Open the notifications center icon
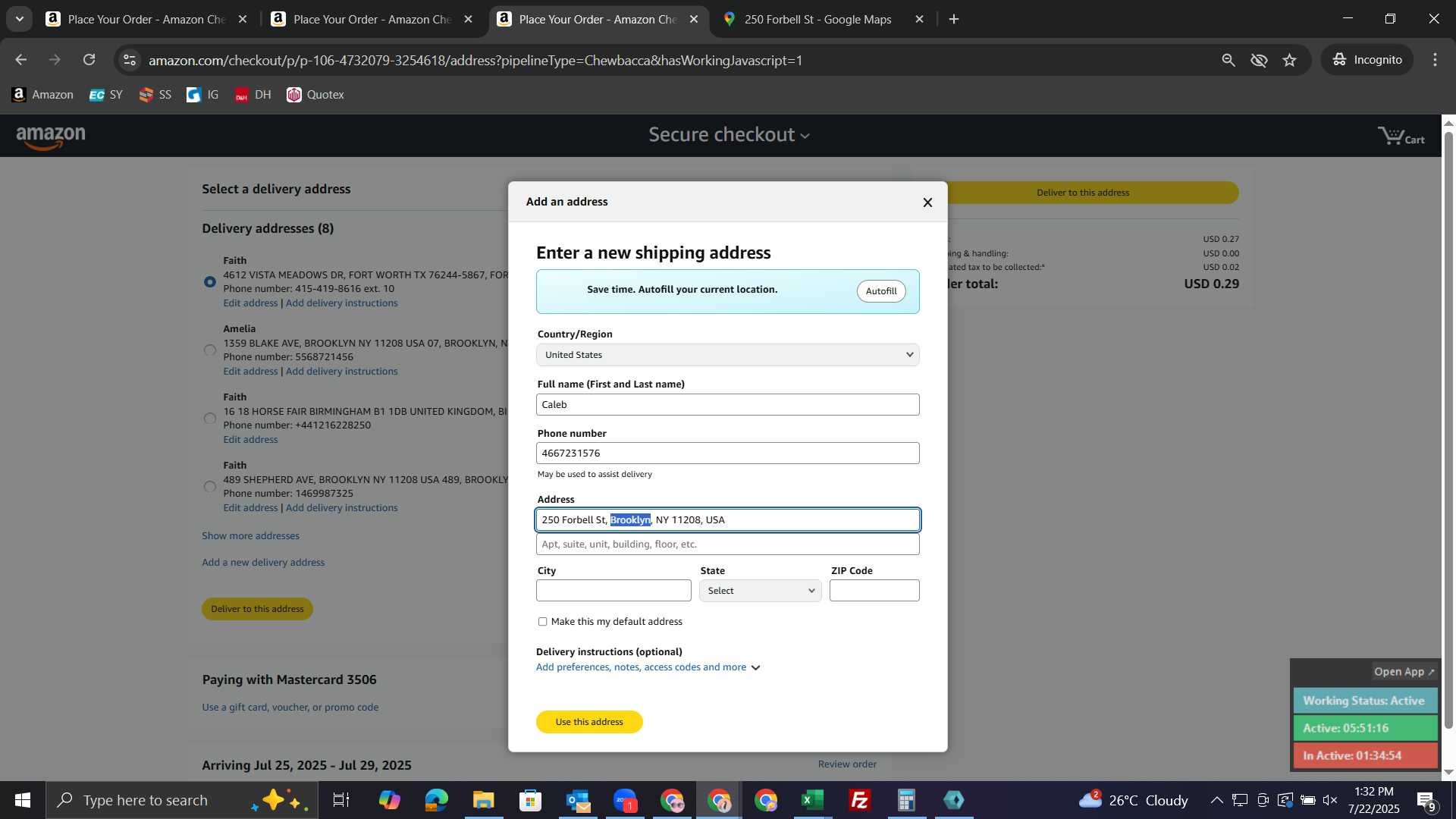 click(1426, 800)
